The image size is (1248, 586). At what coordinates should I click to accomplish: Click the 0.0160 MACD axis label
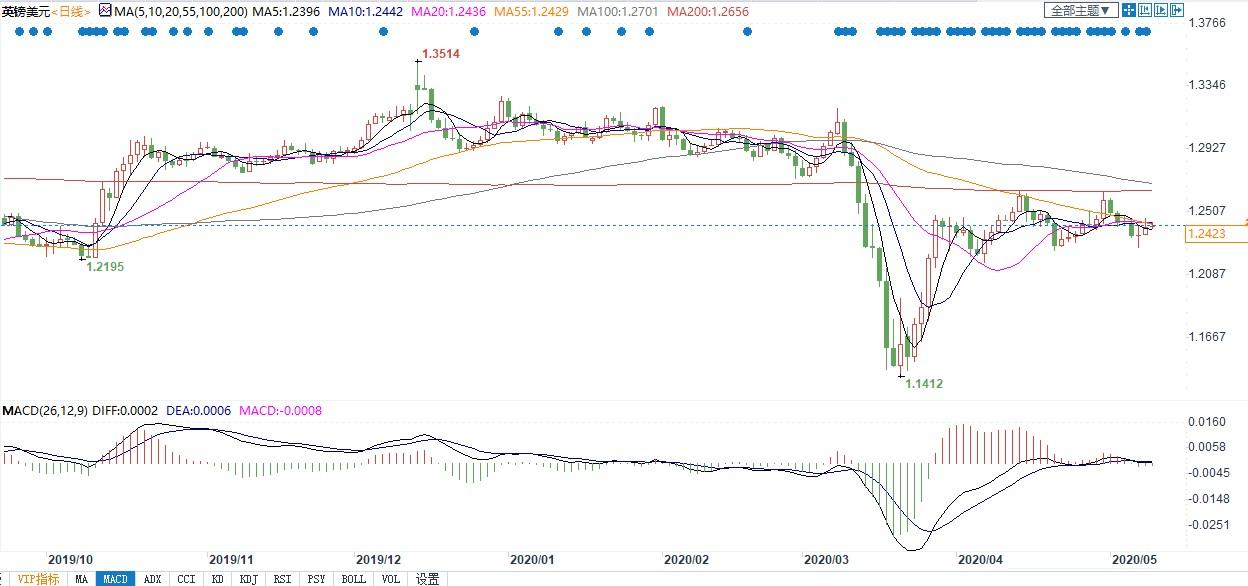coord(1206,422)
